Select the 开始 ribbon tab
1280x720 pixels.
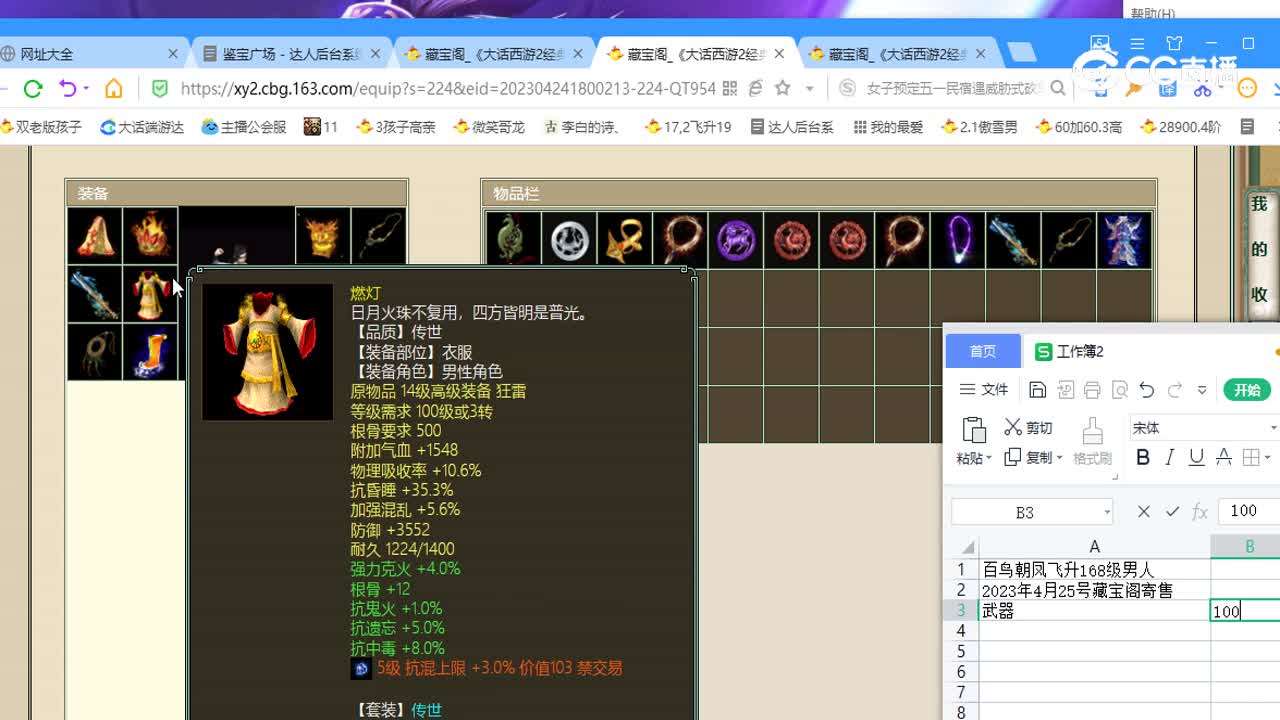click(1247, 390)
